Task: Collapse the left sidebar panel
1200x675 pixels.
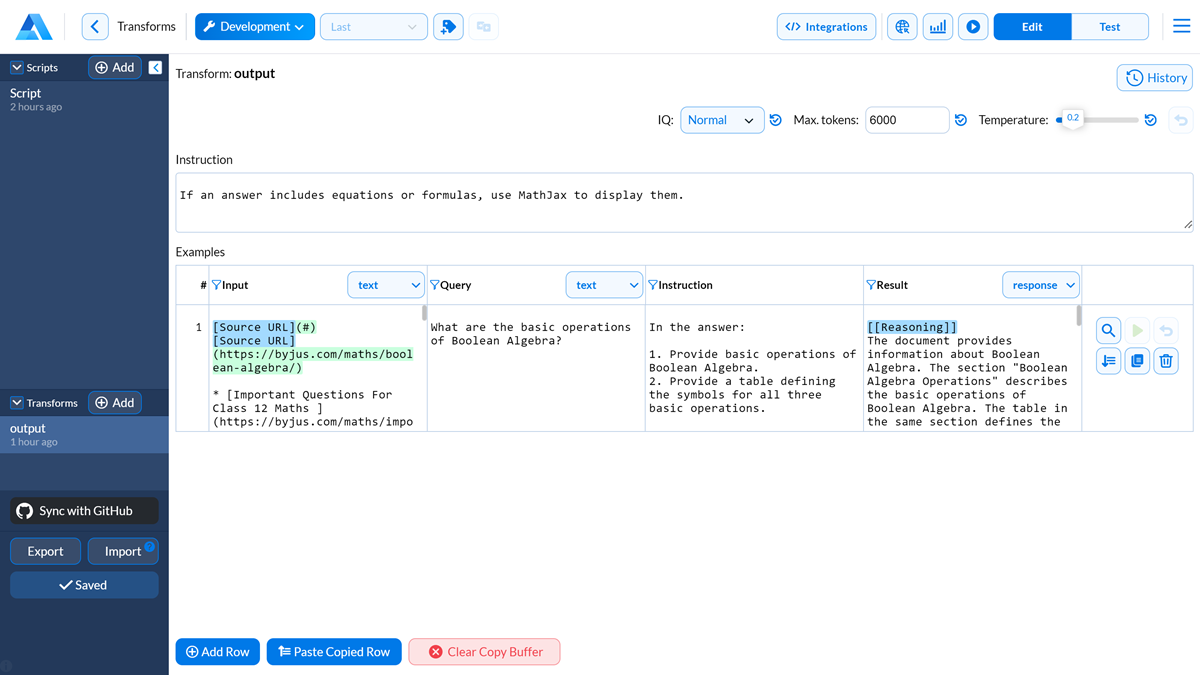Action: pos(155,67)
